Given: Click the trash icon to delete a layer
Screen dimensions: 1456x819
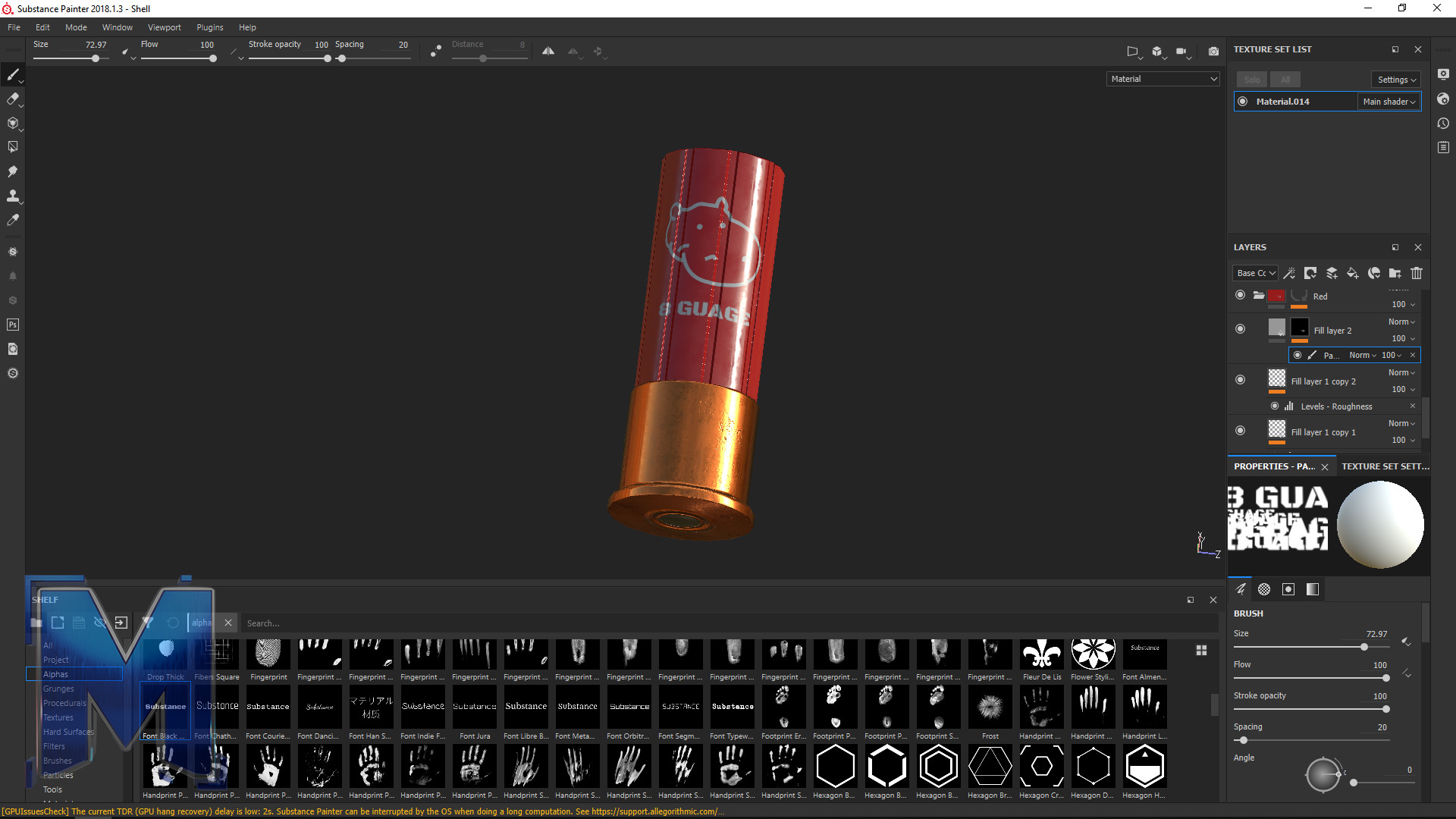Looking at the screenshot, I should click(1417, 273).
